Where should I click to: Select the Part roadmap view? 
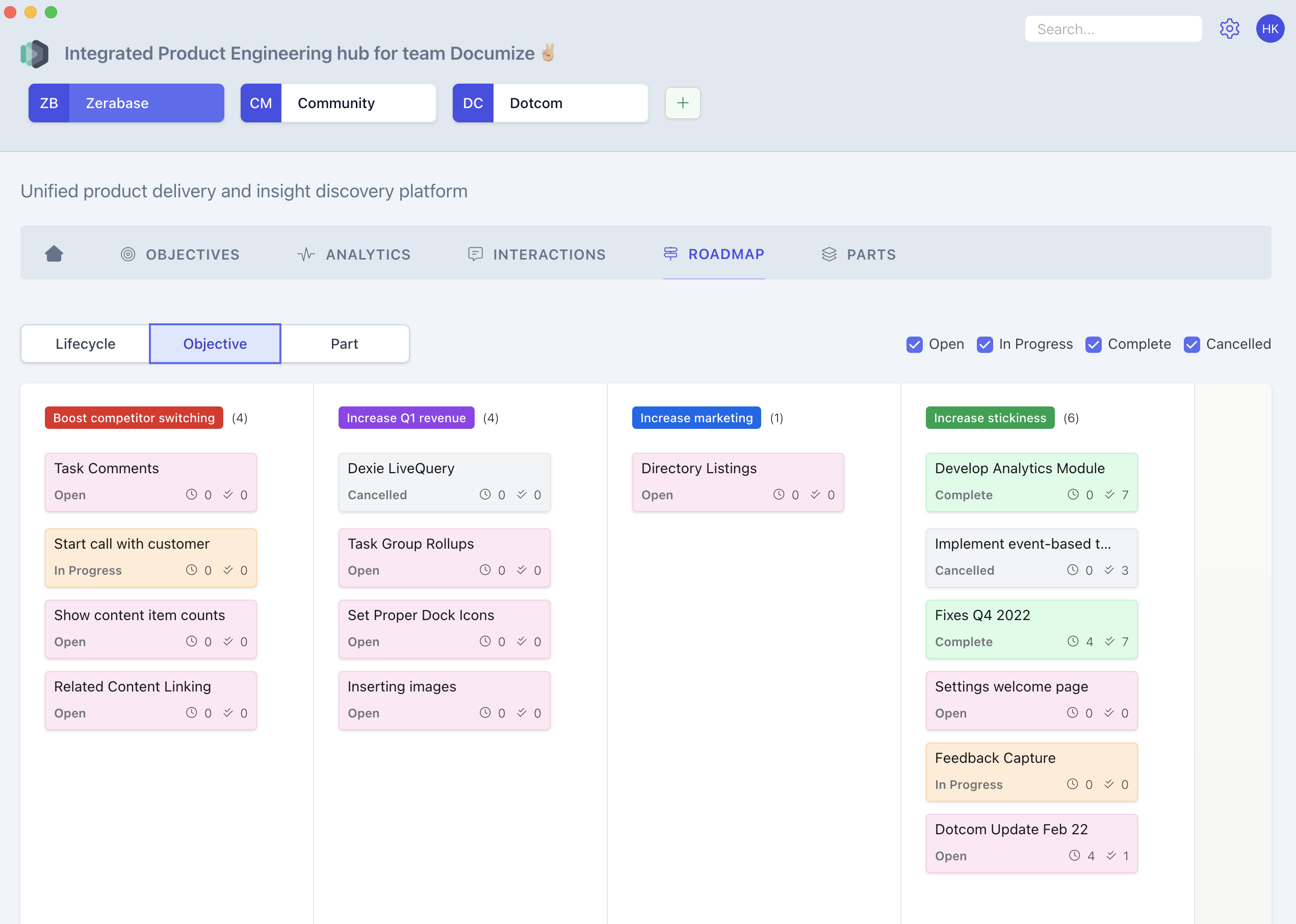[345, 342]
